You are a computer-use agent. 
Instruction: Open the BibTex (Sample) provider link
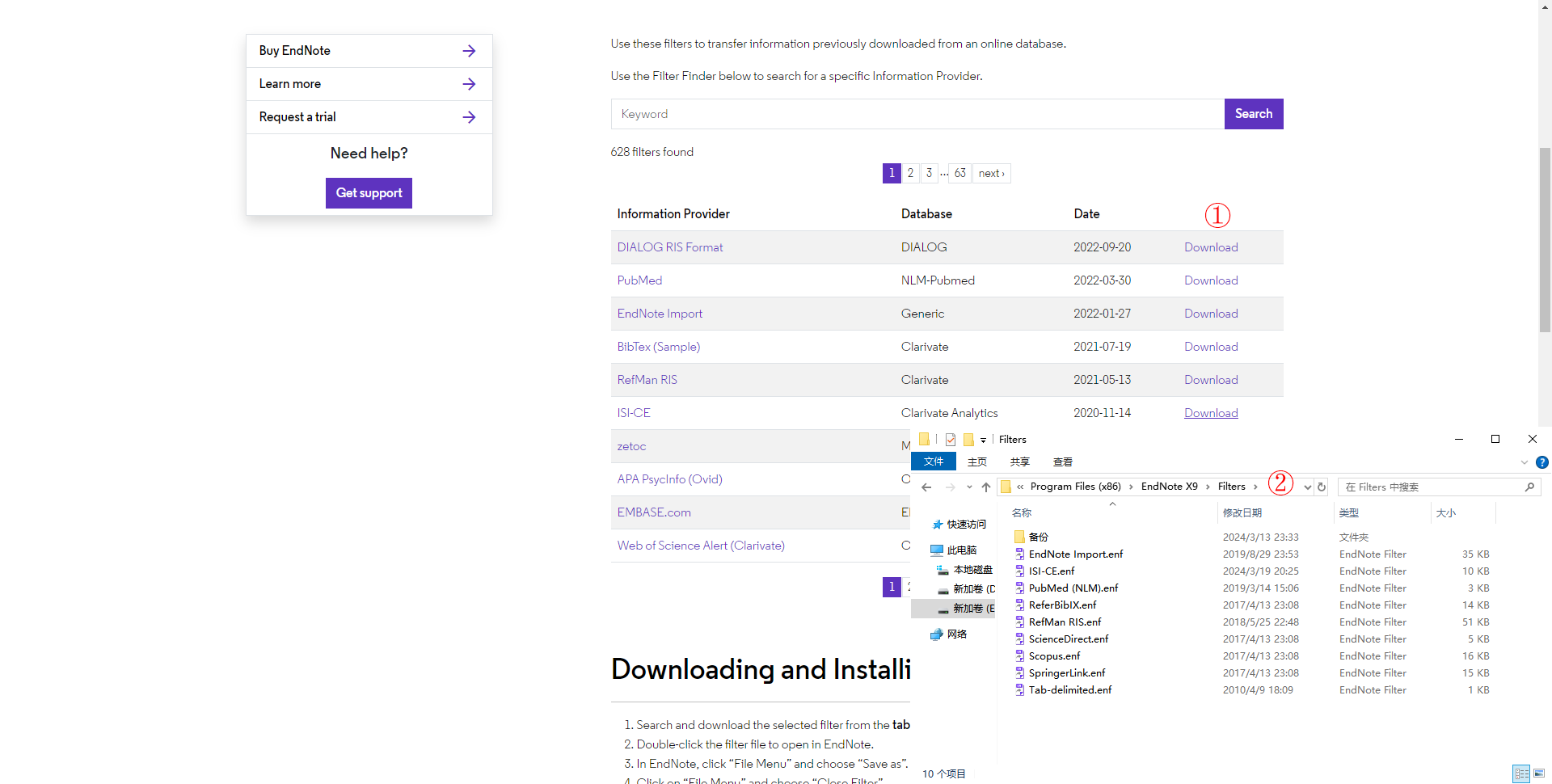tap(659, 347)
